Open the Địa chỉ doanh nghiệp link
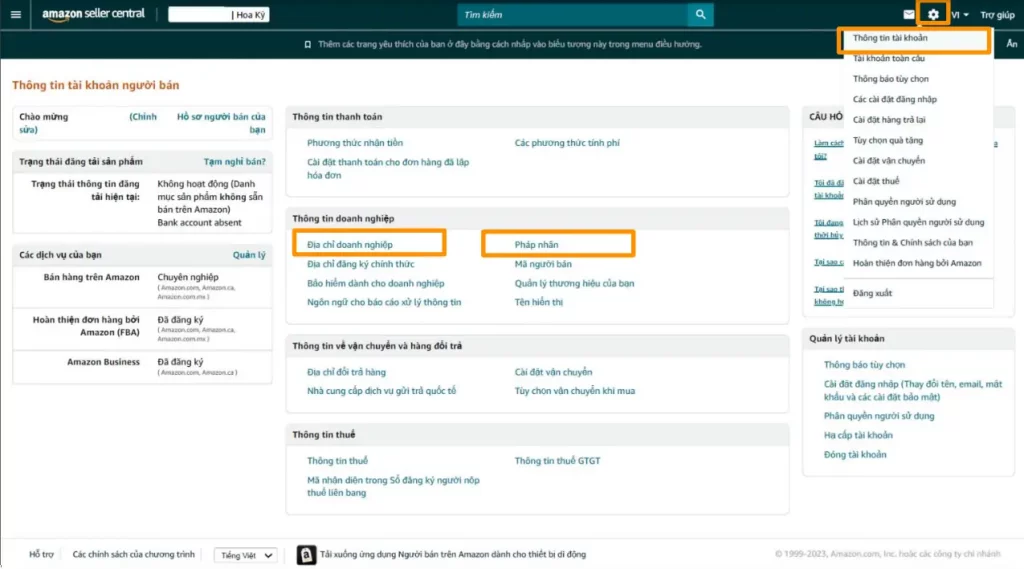This screenshot has width=1024, height=569. [x=350, y=244]
